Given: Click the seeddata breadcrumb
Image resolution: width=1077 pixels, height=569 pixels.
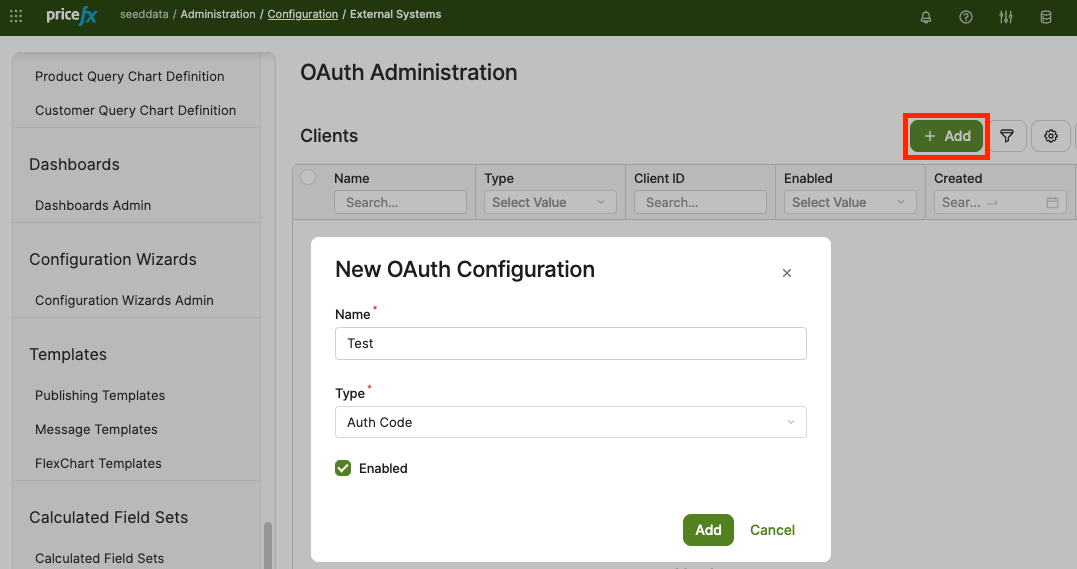Looking at the screenshot, I should pos(144,14).
